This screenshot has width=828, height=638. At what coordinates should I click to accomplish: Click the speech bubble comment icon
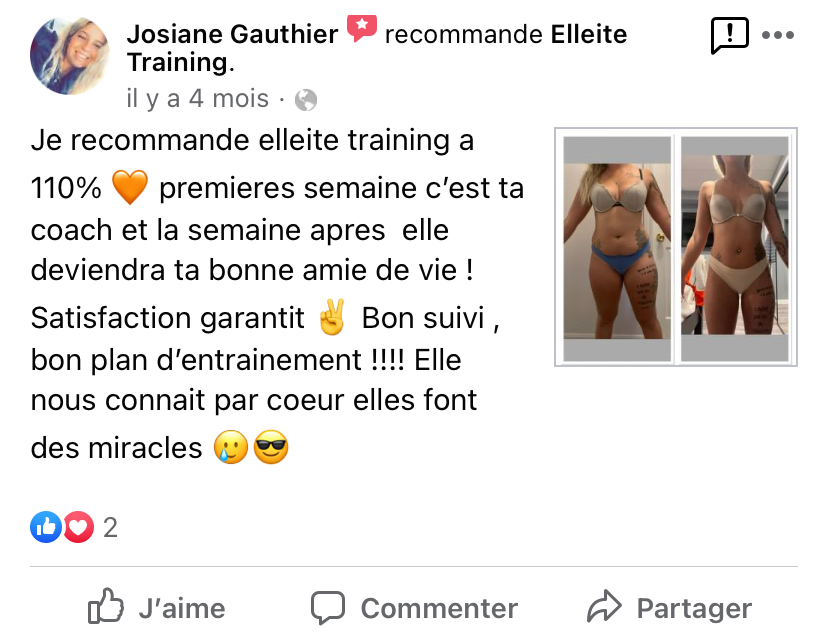328,608
